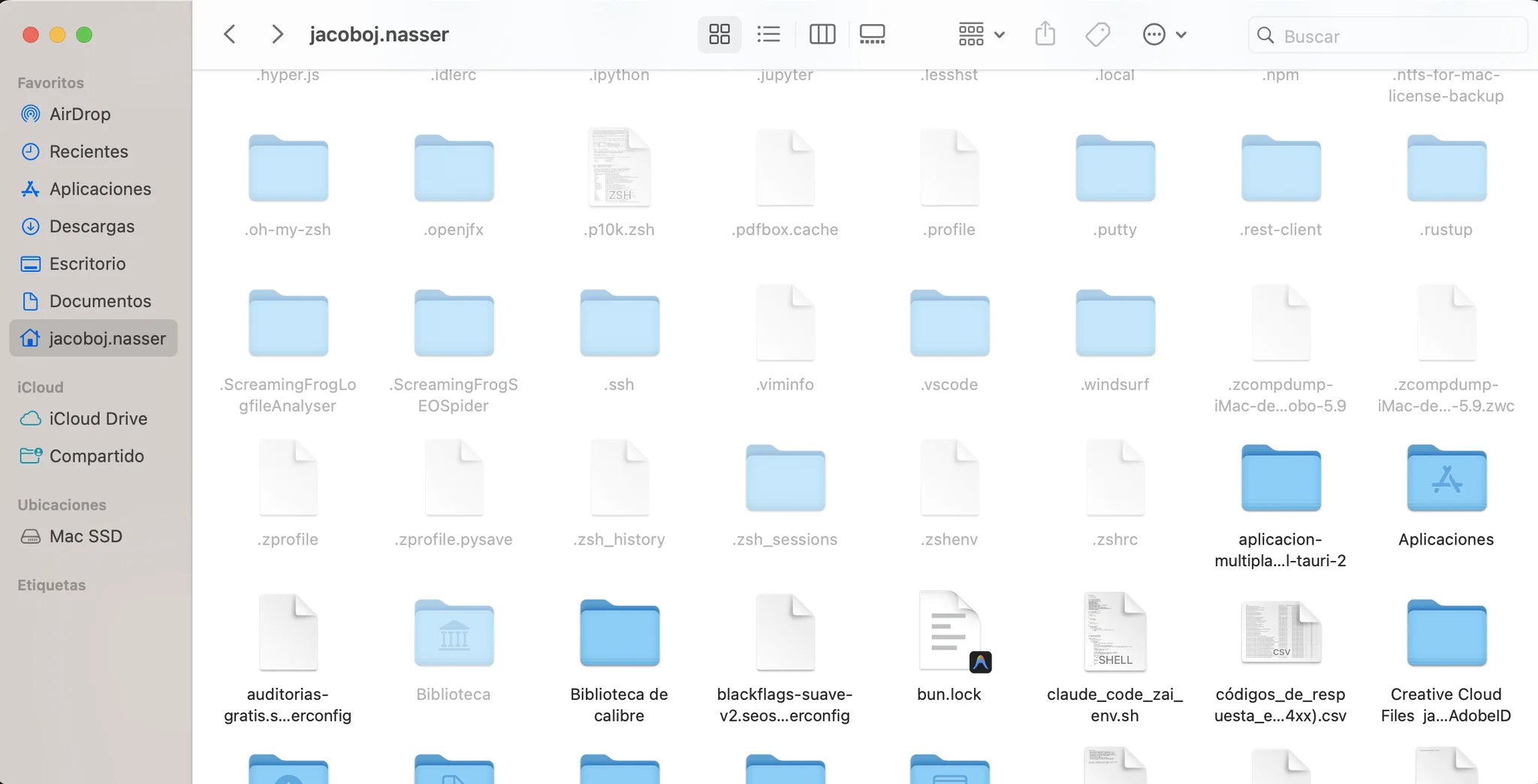1538x784 pixels.
Task: Switch to column view
Action: 822,35
